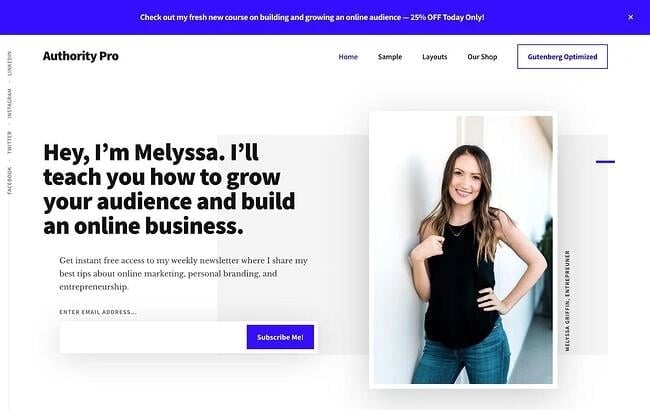This screenshot has width=650, height=410.
Task: Click the course promo announcement text
Action: pyautogui.click(x=312, y=17)
